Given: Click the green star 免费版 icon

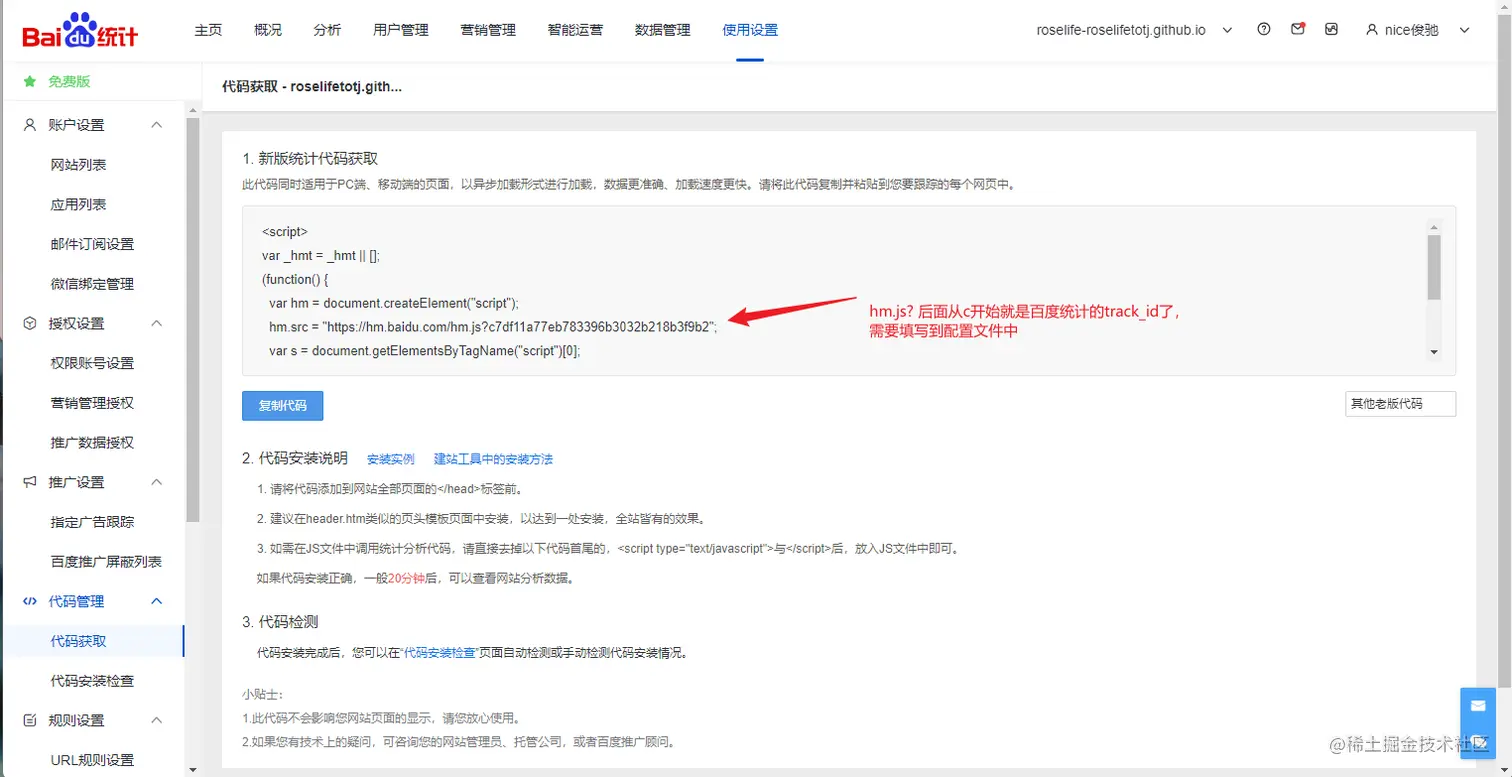Looking at the screenshot, I should tap(30, 81).
